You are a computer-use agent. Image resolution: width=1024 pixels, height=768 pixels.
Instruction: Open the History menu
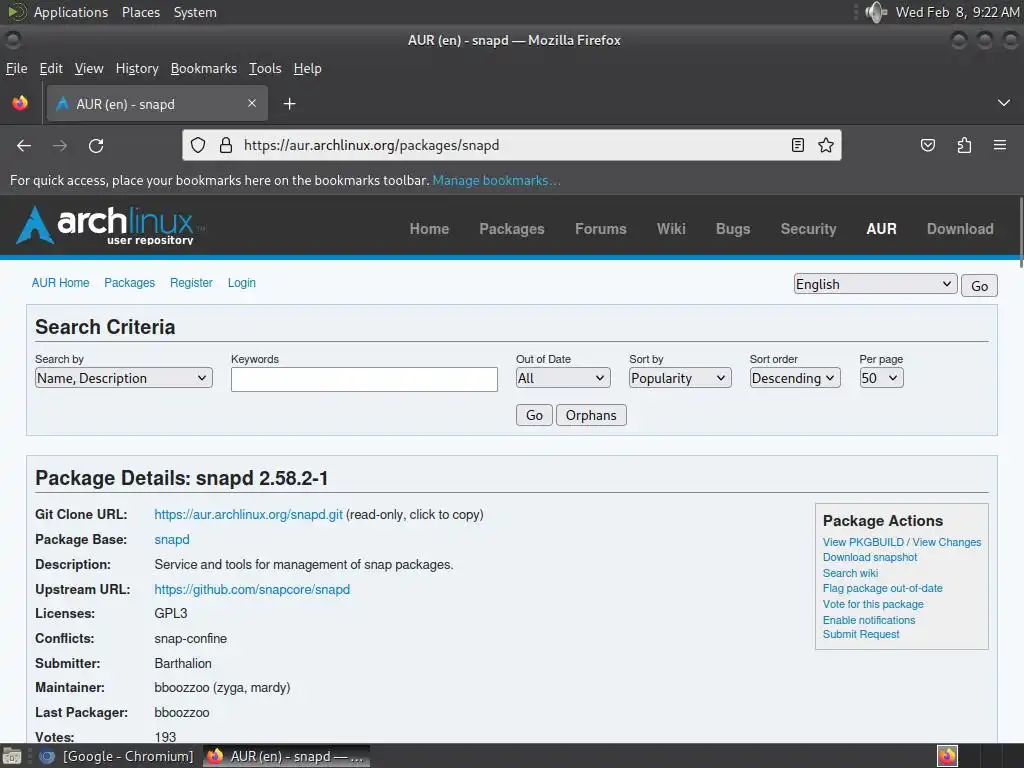tap(137, 69)
